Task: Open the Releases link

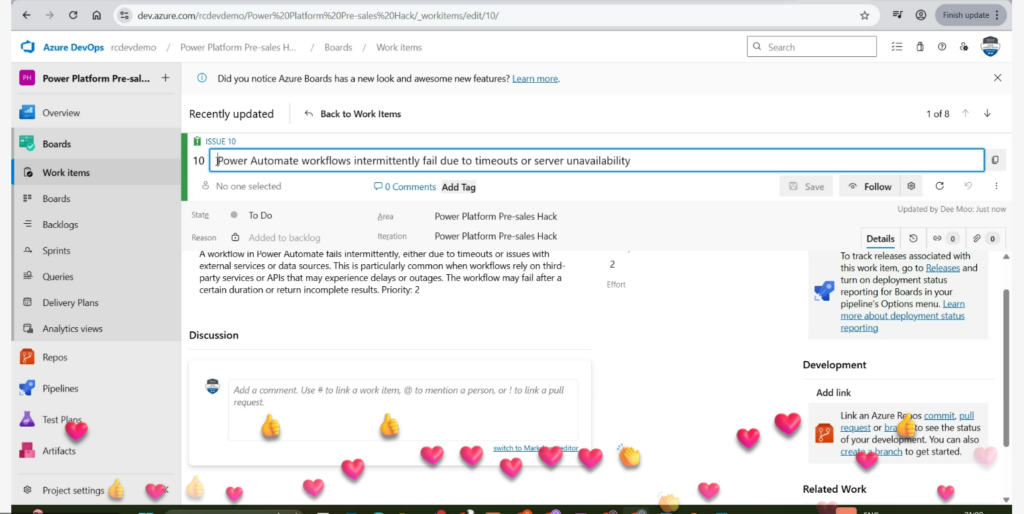Action: pyautogui.click(x=942, y=268)
